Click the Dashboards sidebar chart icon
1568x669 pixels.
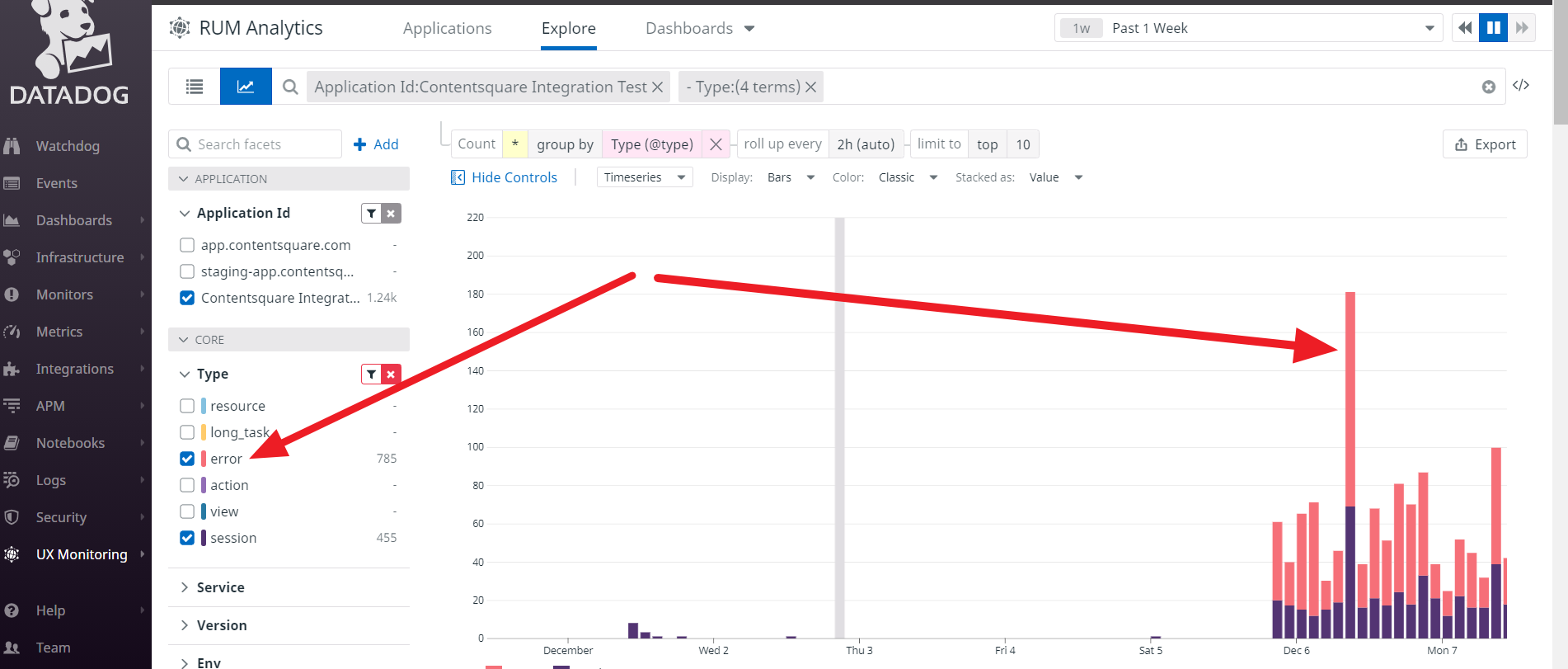point(12,220)
